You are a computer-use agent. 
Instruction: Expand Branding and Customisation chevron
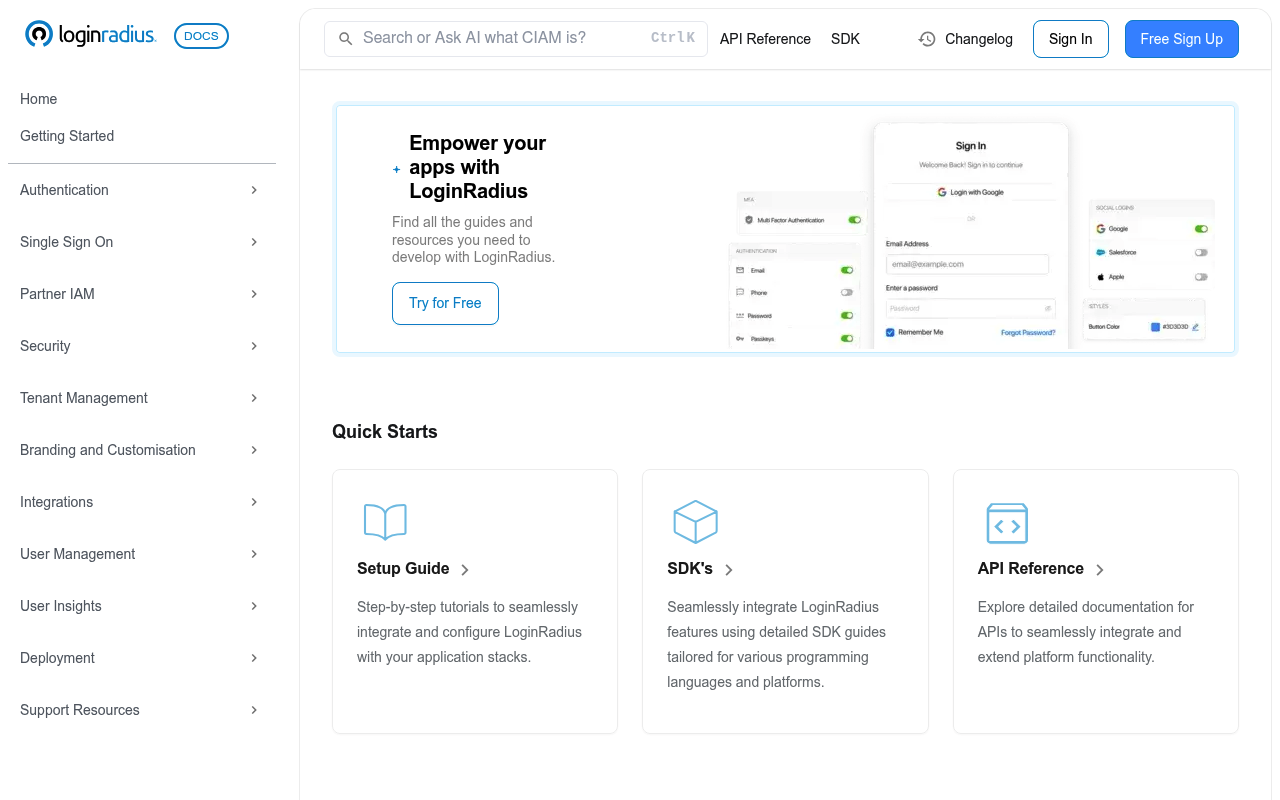(x=254, y=450)
